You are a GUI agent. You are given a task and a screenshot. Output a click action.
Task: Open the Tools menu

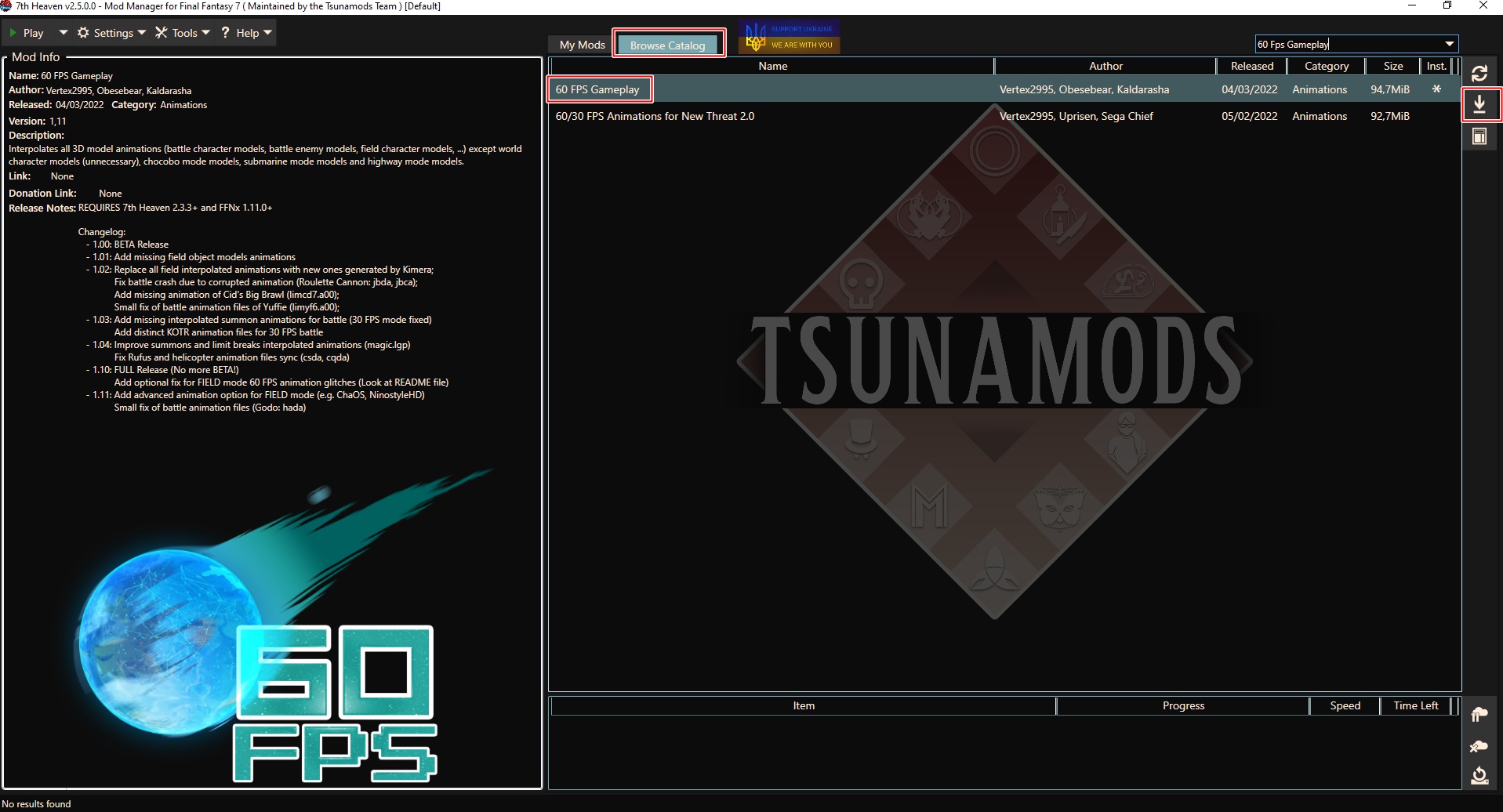point(183,33)
